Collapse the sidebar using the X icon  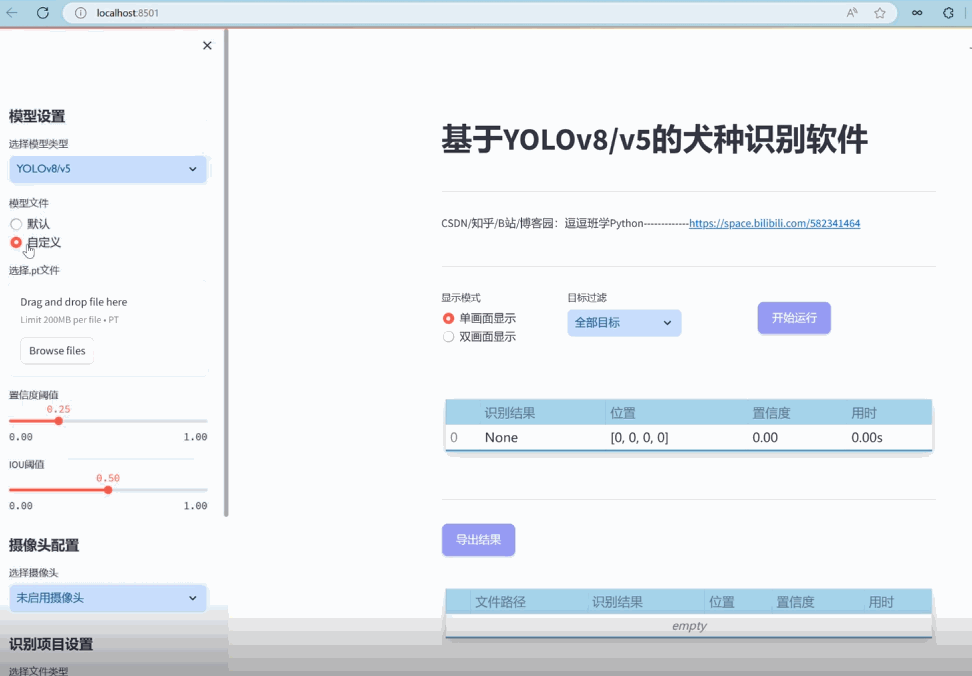tap(207, 45)
